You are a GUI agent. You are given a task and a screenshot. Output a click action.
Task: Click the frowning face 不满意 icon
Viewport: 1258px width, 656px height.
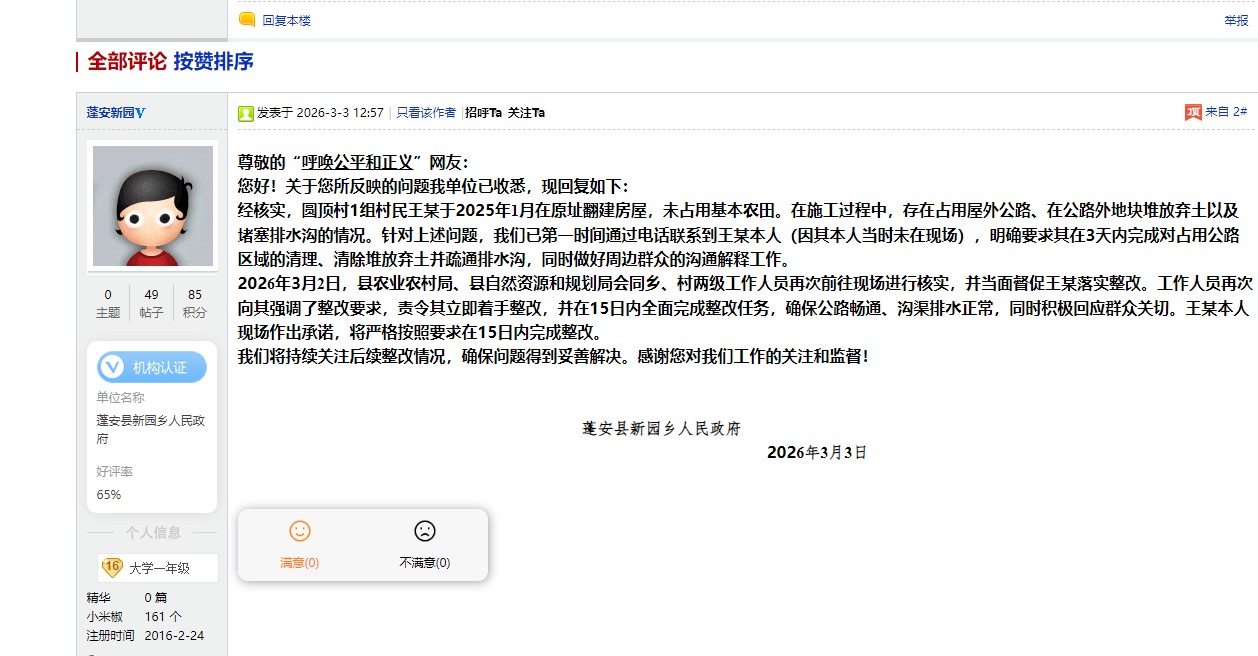425,532
